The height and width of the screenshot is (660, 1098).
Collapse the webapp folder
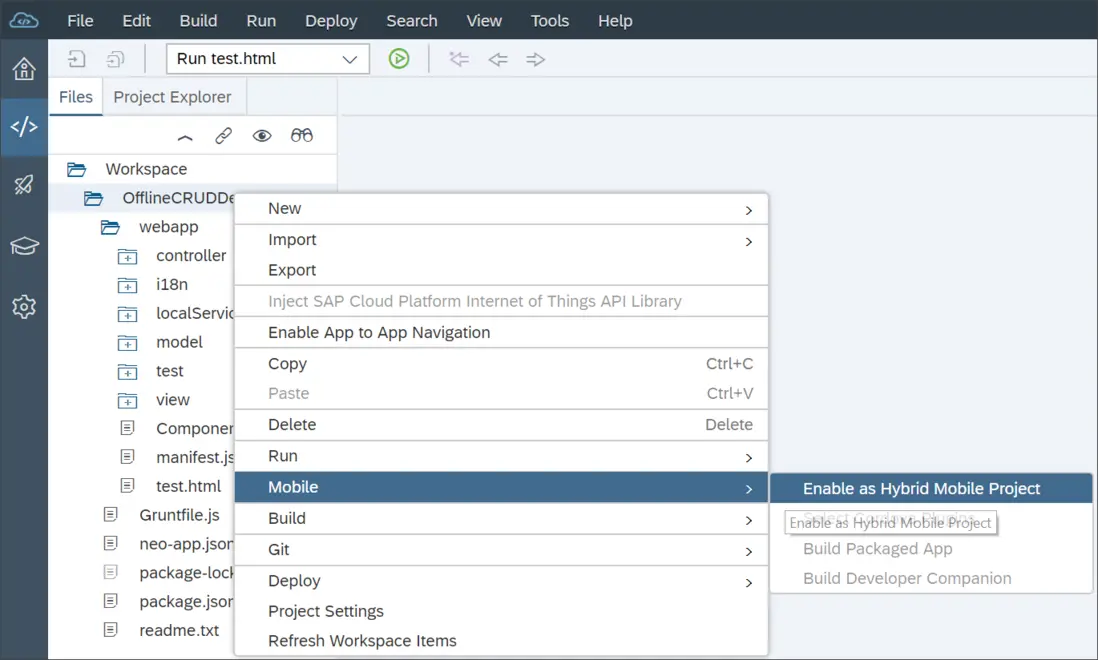(x=110, y=228)
